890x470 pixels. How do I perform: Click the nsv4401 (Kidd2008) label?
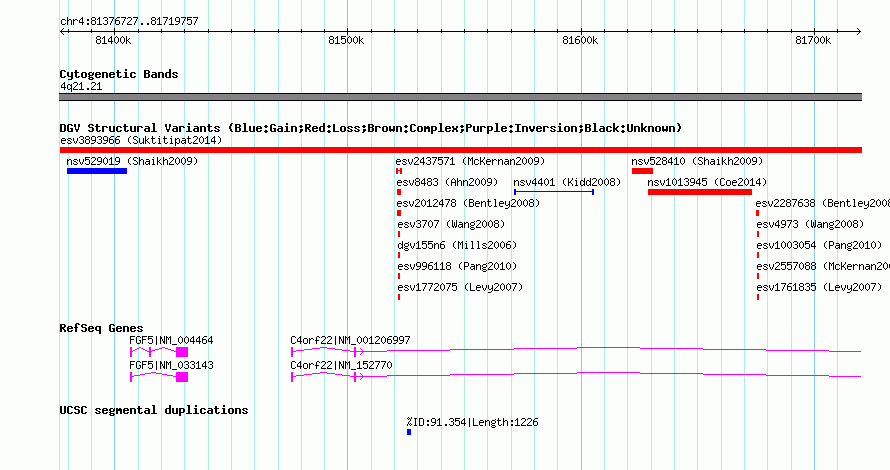(x=567, y=182)
